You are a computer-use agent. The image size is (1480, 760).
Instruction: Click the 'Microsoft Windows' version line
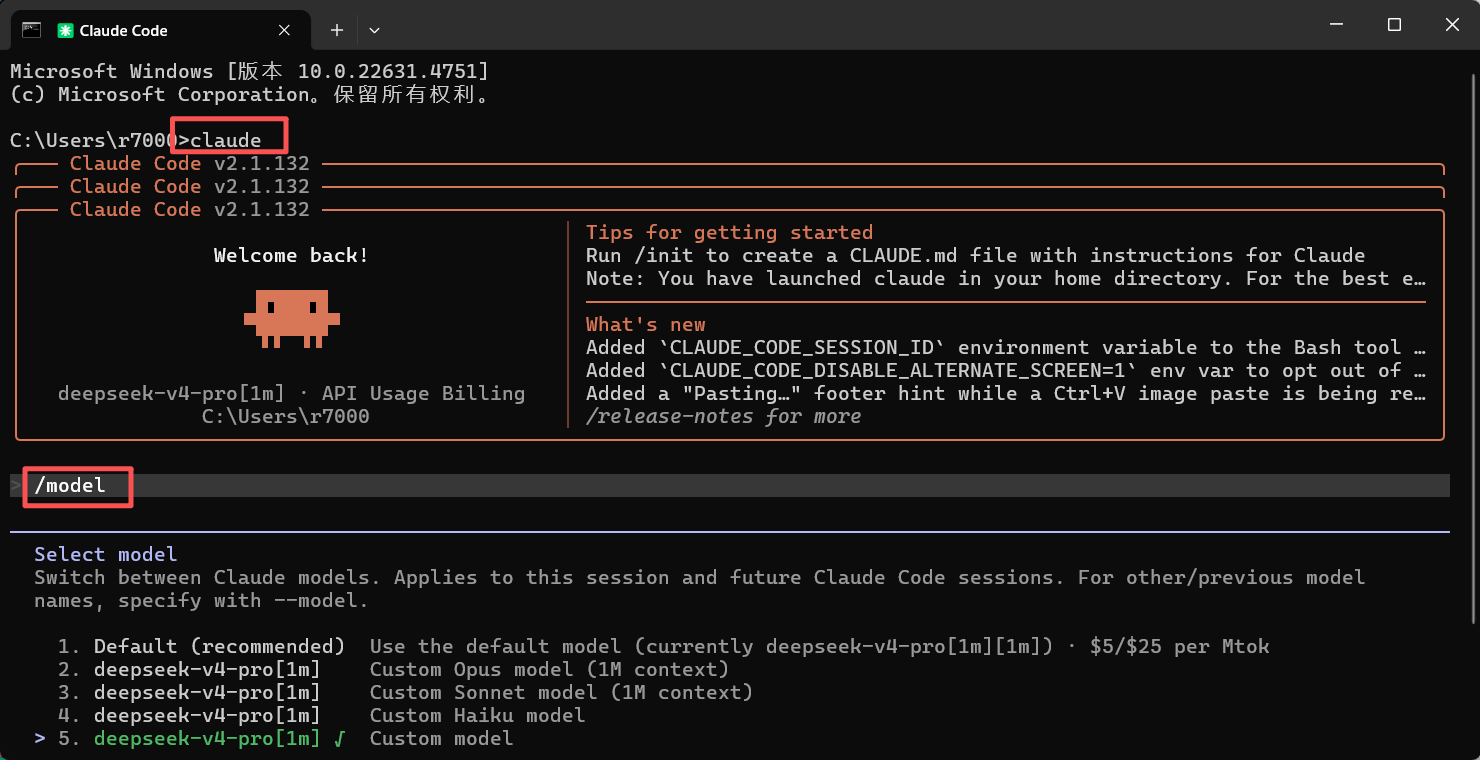click(250, 72)
